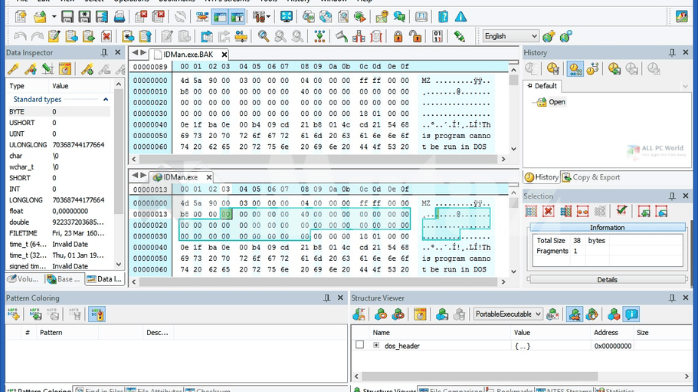Click the calendar icon in Data Inspector toolbar
The image size is (698, 392).
[65, 69]
